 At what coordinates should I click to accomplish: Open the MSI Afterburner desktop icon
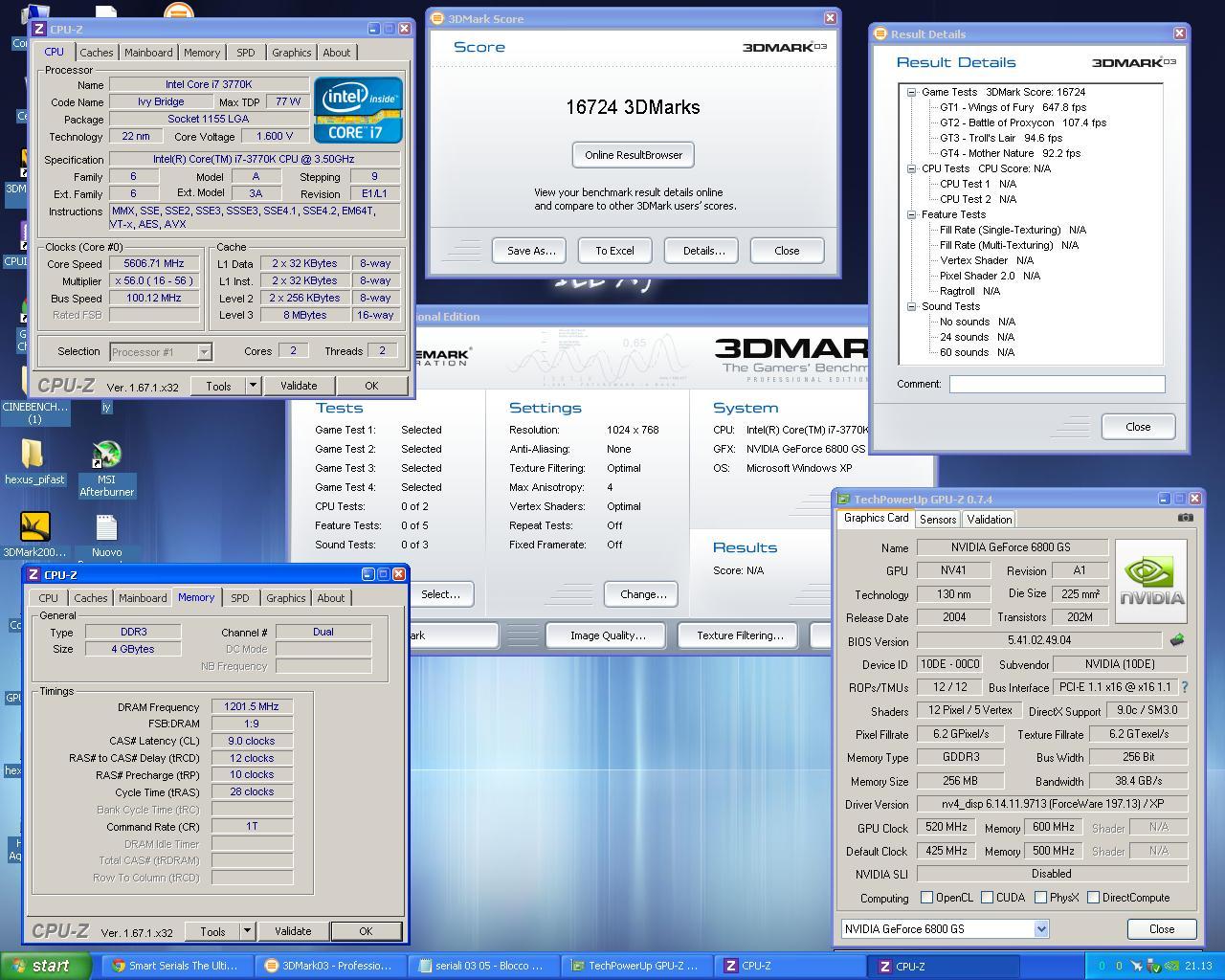coord(106,468)
